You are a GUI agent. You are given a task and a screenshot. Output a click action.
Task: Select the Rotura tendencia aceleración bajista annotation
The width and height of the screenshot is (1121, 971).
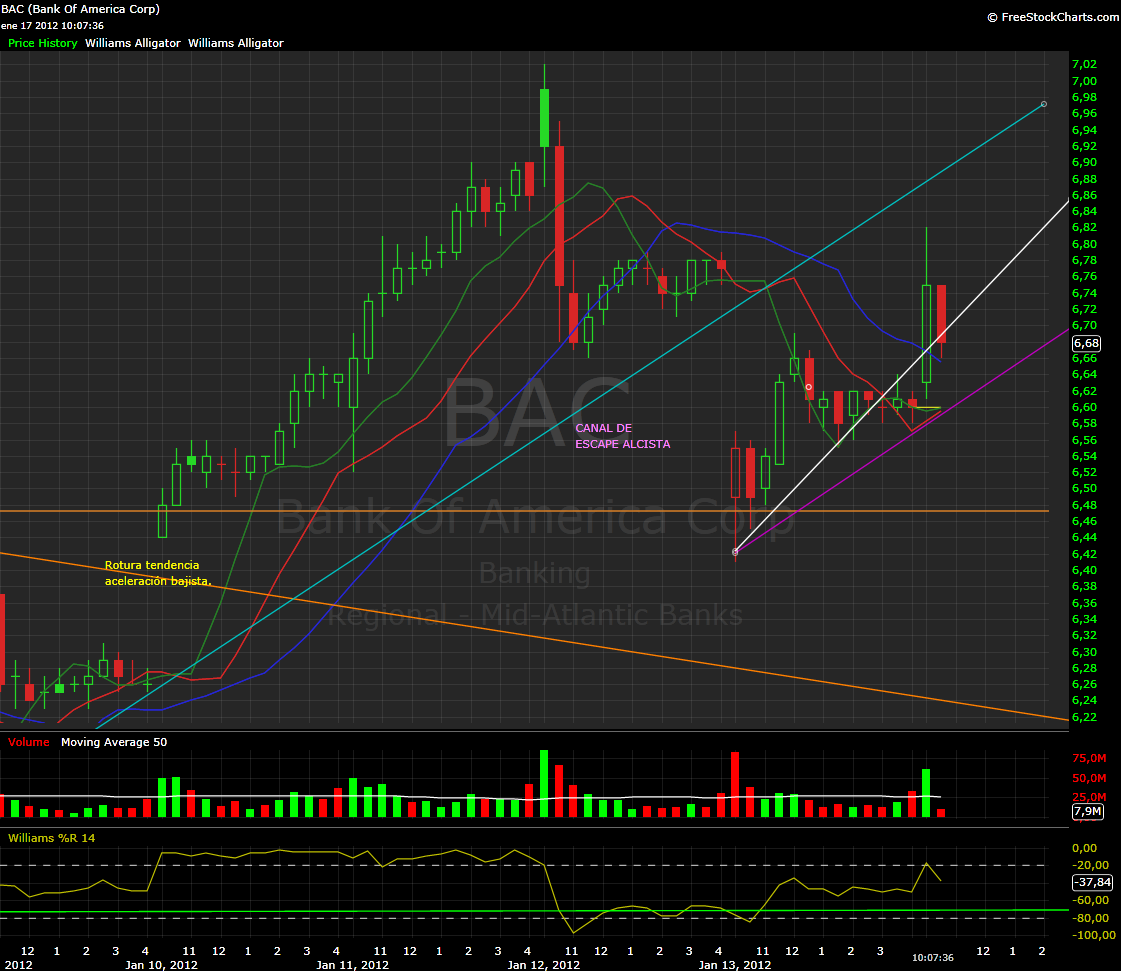click(x=158, y=573)
